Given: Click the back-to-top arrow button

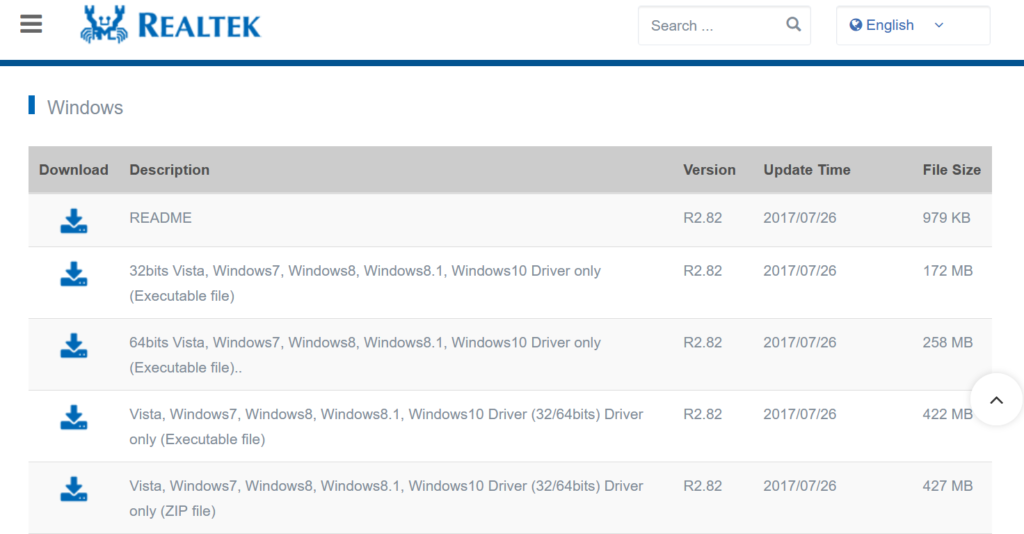Looking at the screenshot, I should [996, 400].
